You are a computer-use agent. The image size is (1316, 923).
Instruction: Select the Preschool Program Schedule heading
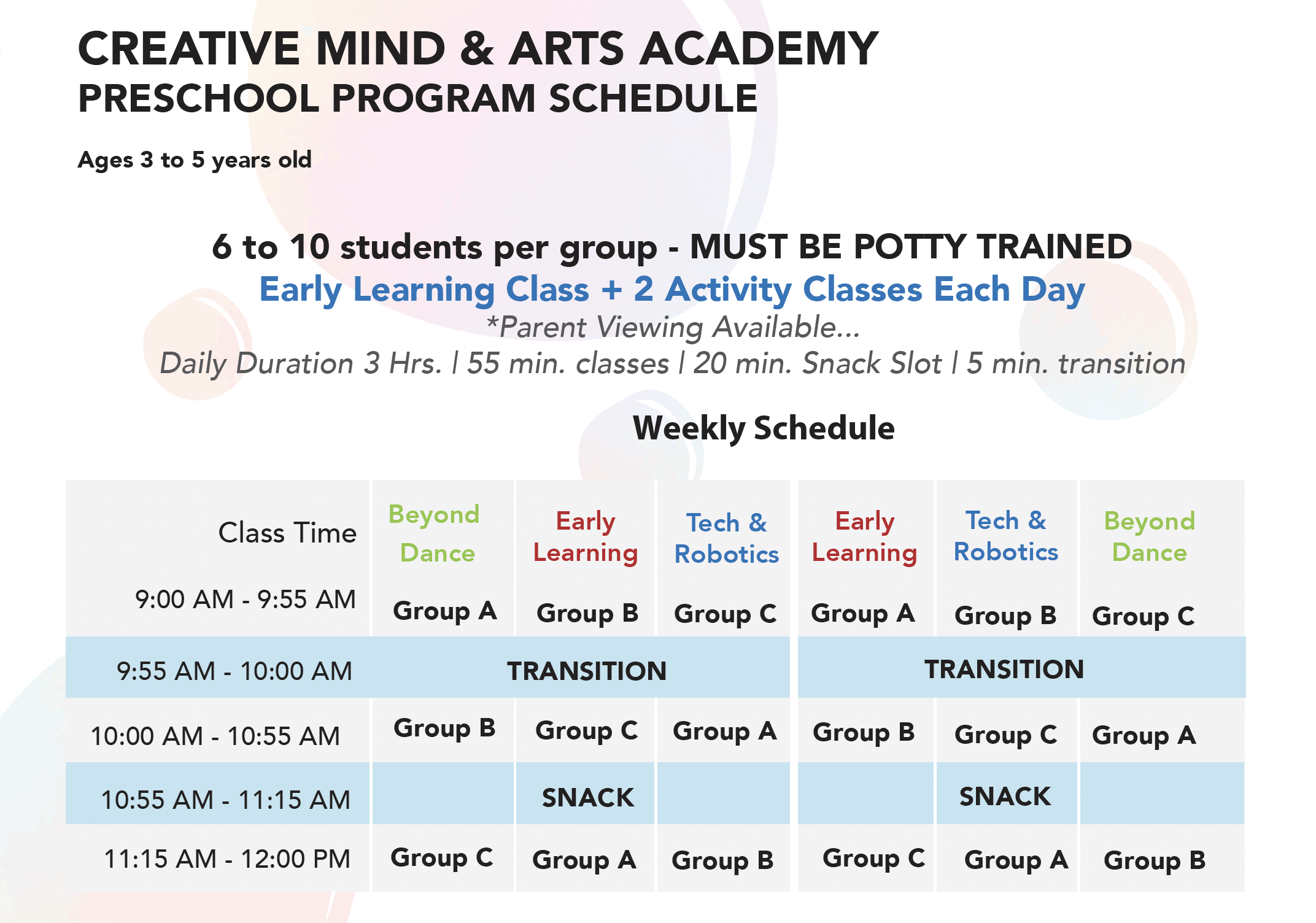pyautogui.click(x=418, y=98)
